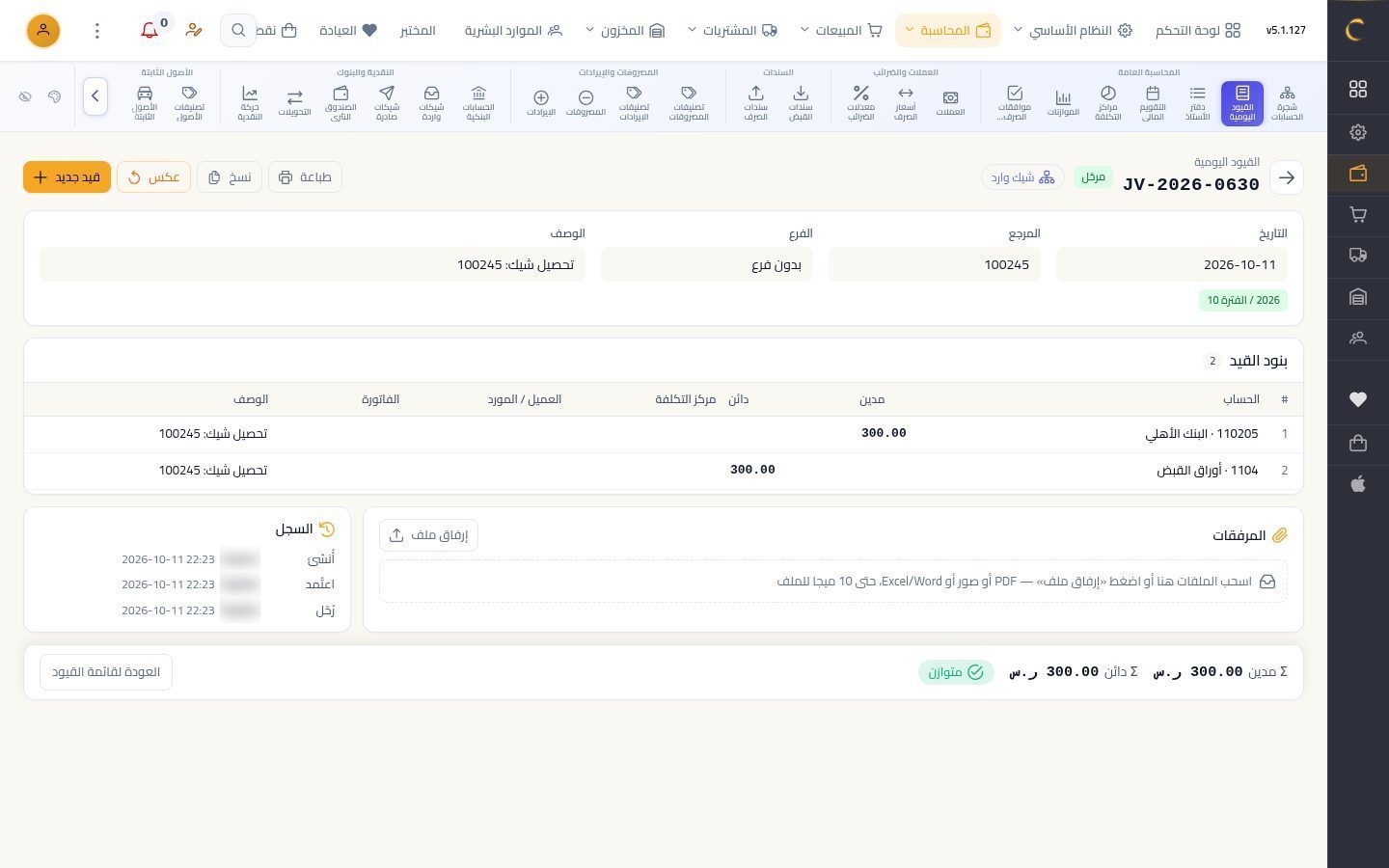Open the العيادة menu item
1389x868 pixels.
(348, 31)
